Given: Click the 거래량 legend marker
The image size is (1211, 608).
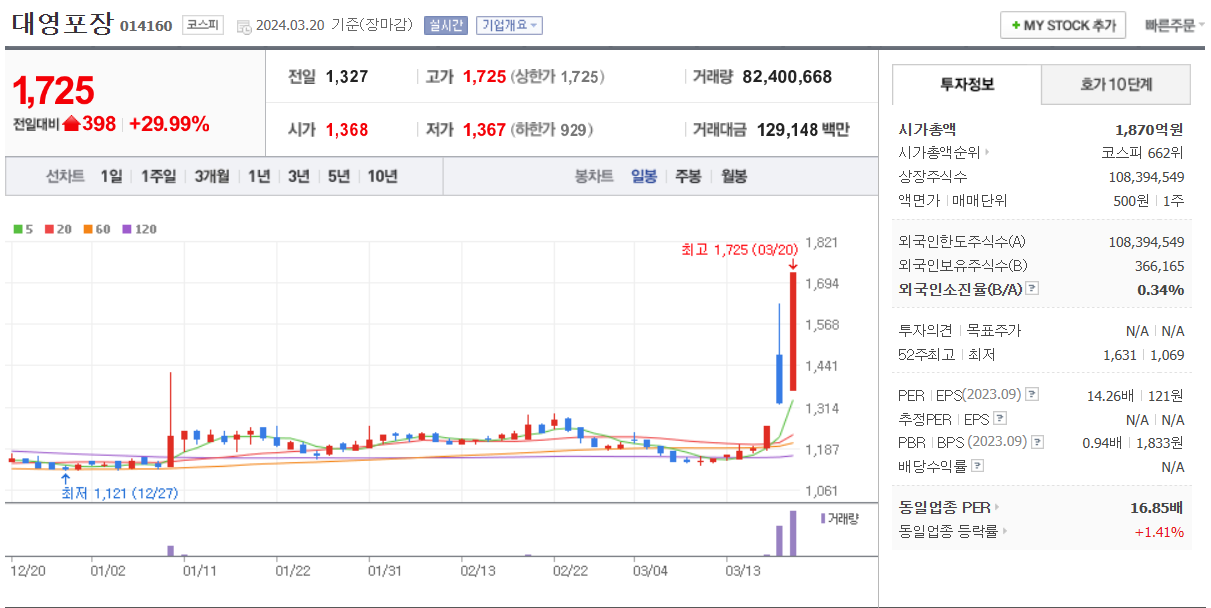Looking at the screenshot, I should tap(822, 518).
